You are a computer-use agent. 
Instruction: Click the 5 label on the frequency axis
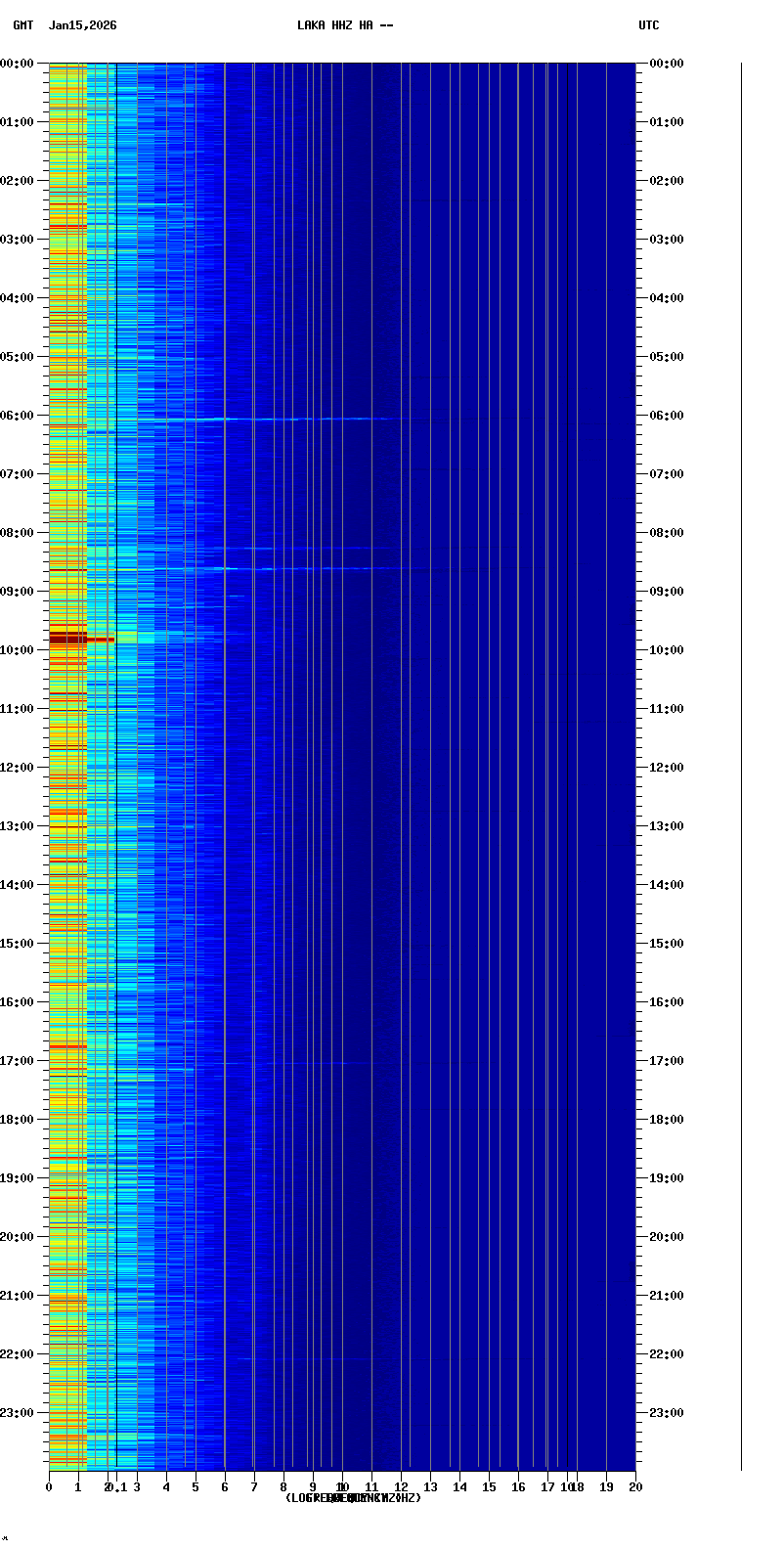[196, 1487]
